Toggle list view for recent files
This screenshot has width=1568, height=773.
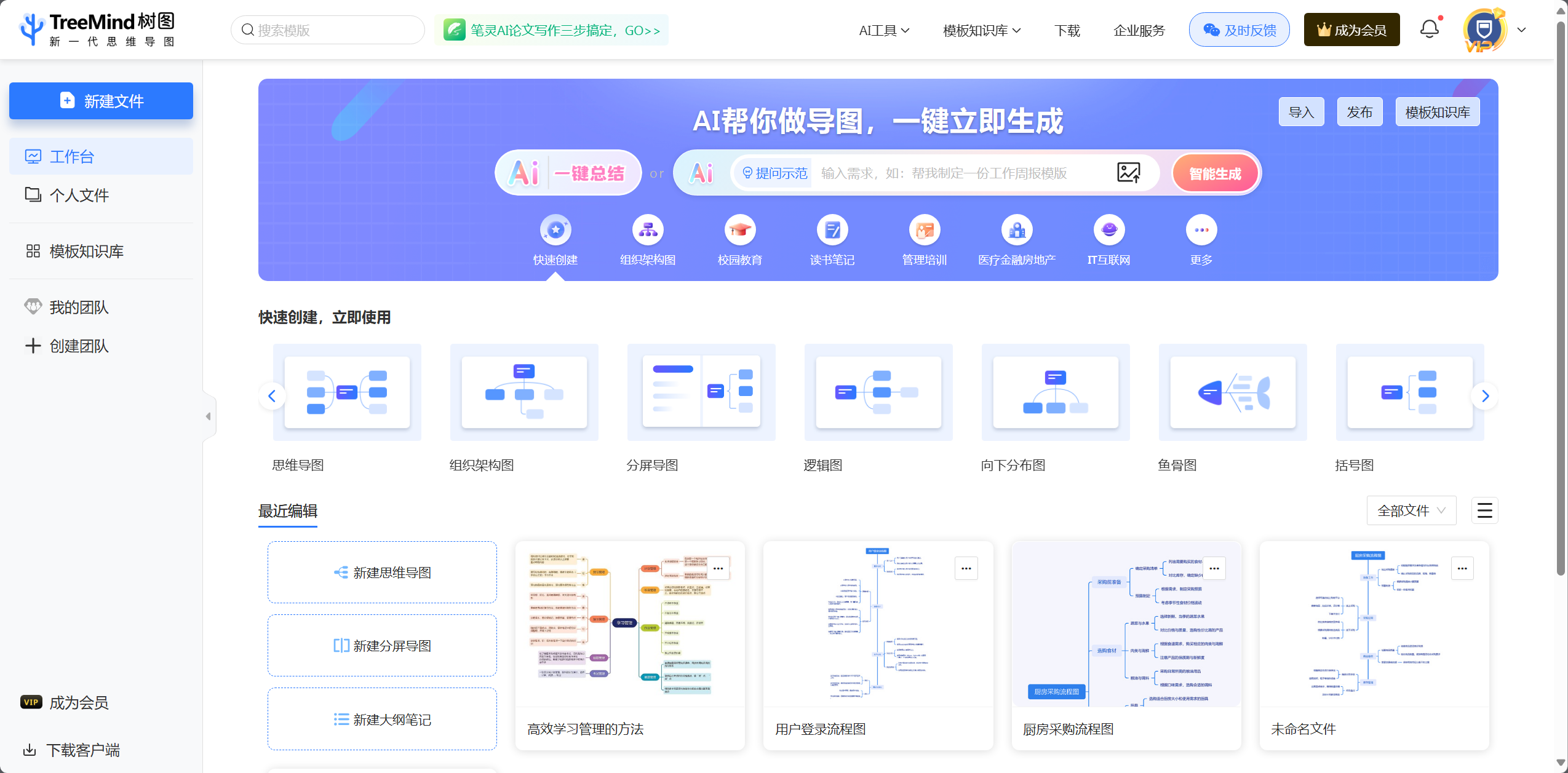click(x=1484, y=510)
